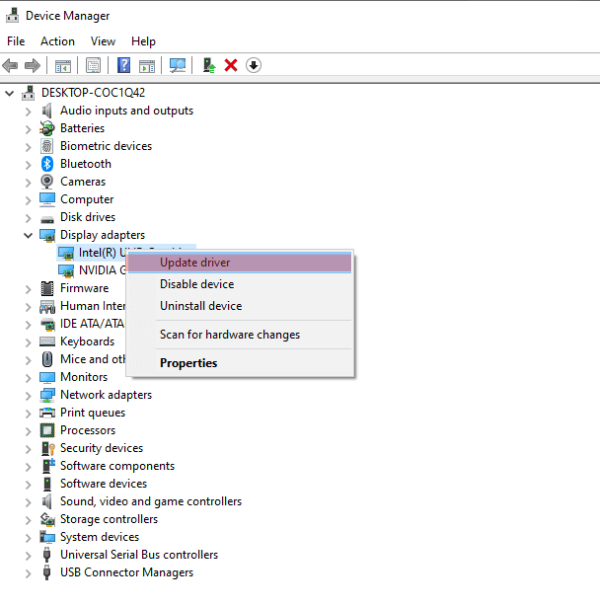600x600 pixels.
Task: Expand the Network adapters category
Action: coord(28,395)
